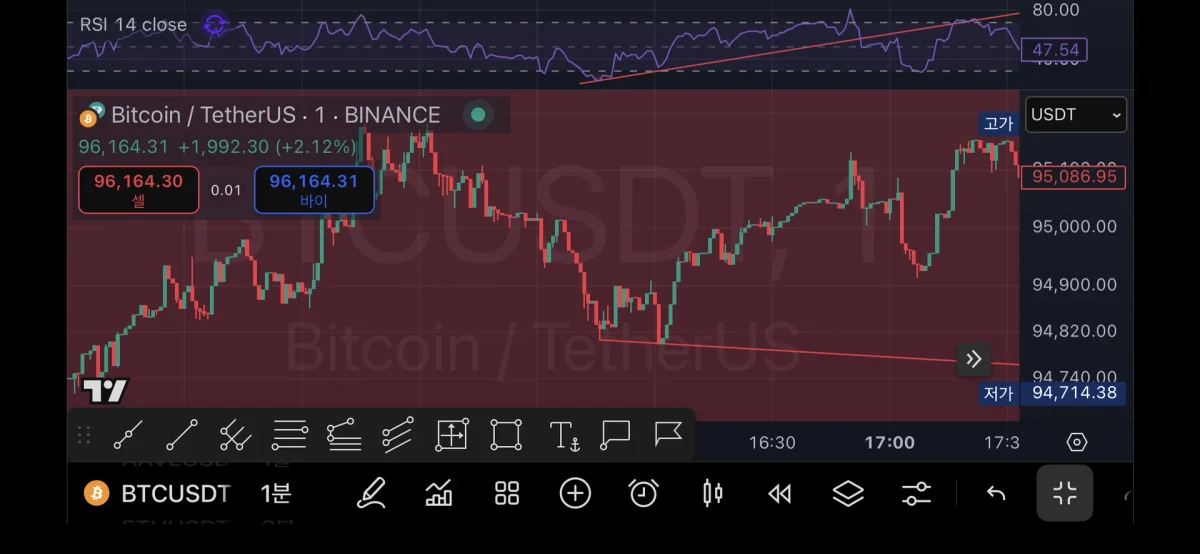Pick the parallel channel drawing tool
Viewport: 1200px width, 554px height.
(235, 435)
